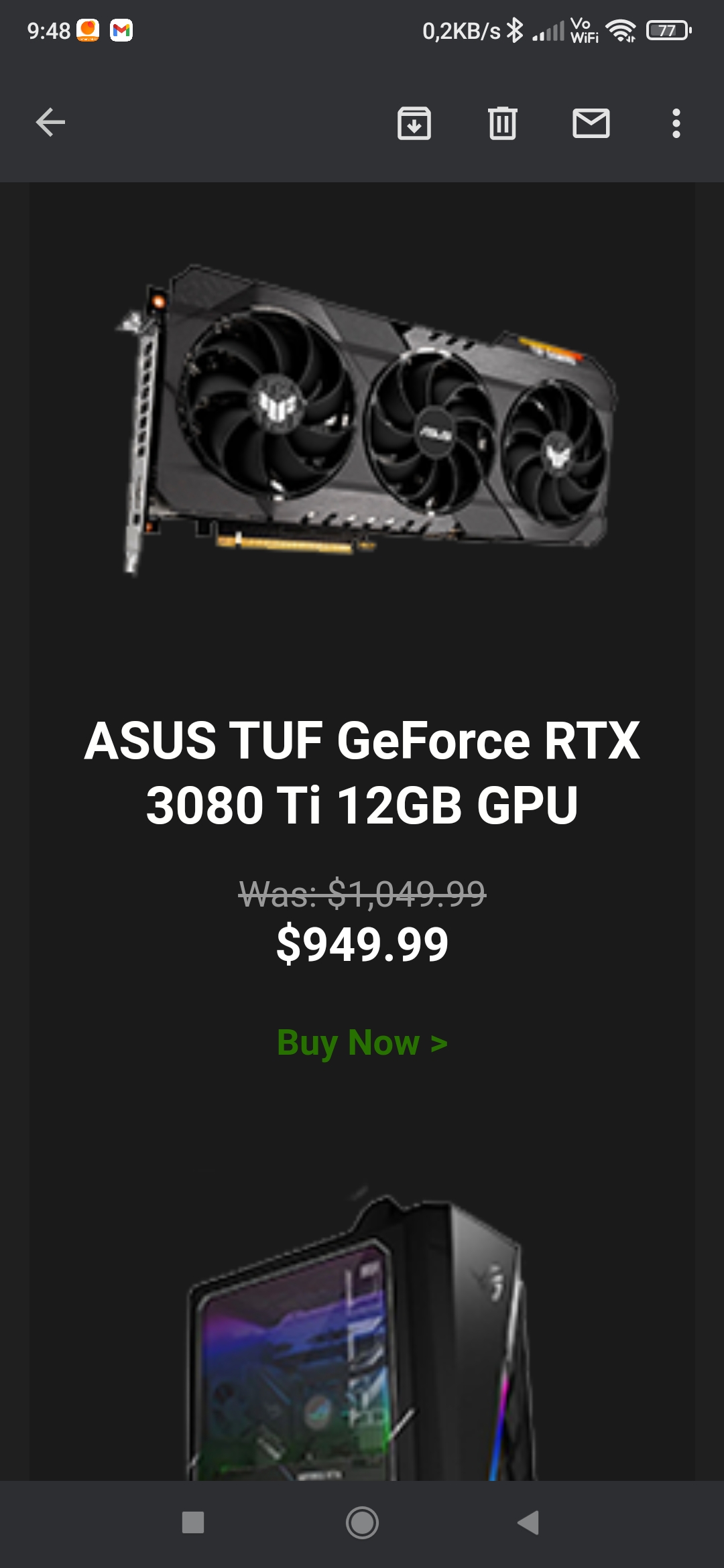Viewport: 724px width, 1568px height.
Task: Open the ASUS TUF graphics card image
Action: pos(365,419)
